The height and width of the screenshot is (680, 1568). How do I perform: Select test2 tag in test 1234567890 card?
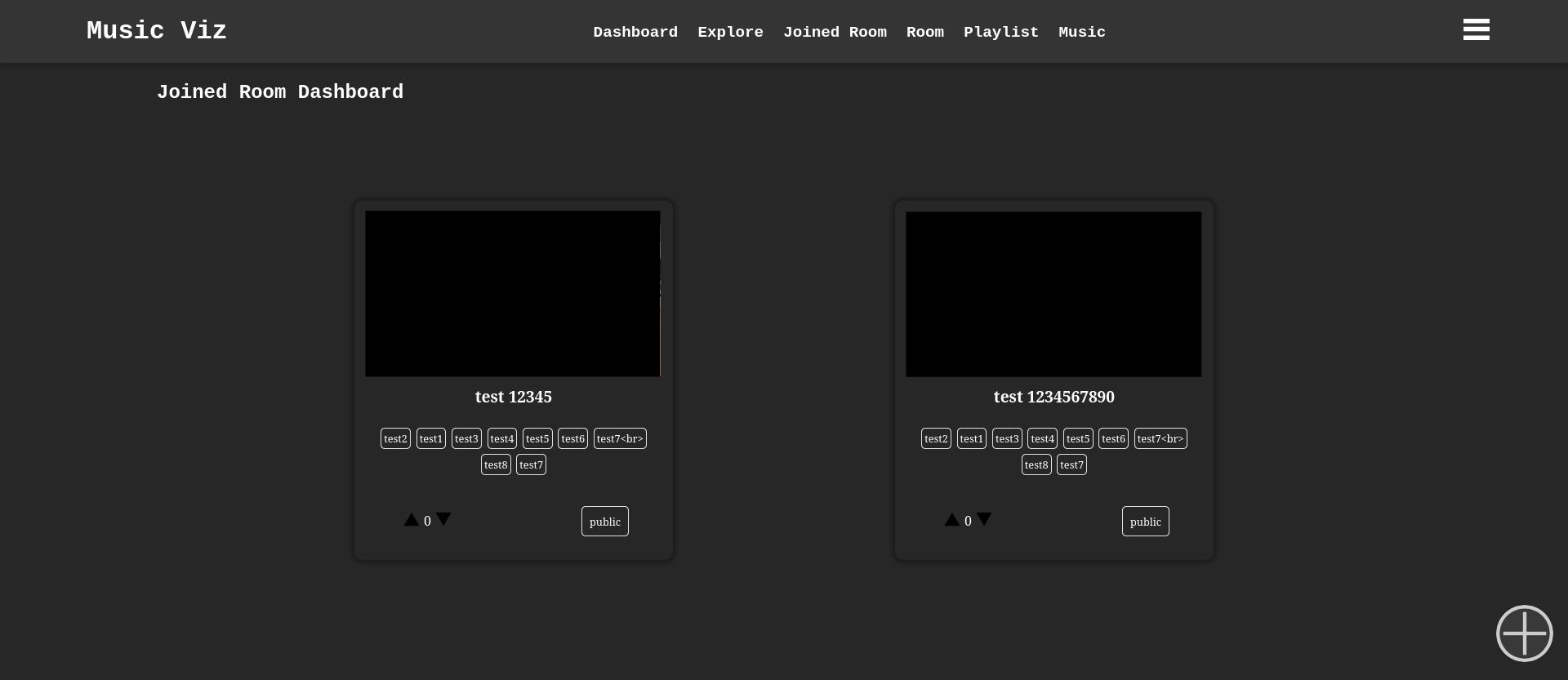click(936, 438)
